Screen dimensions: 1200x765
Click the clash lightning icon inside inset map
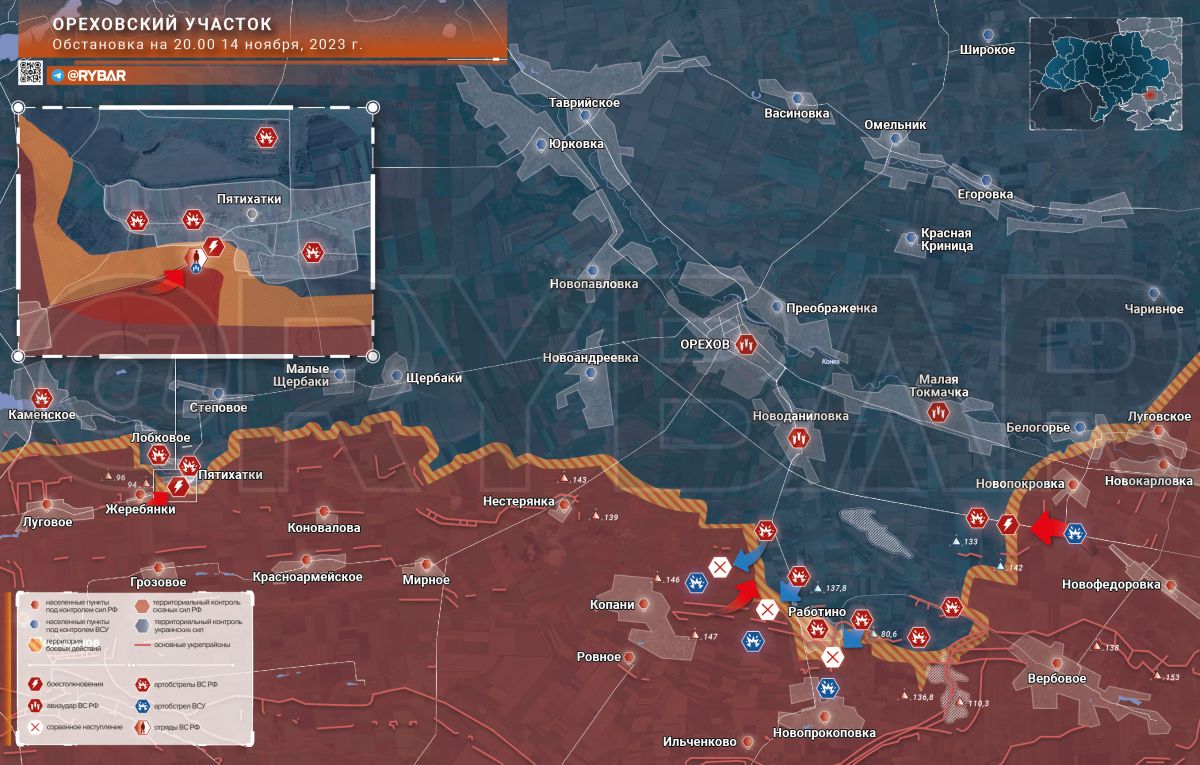click(x=212, y=247)
